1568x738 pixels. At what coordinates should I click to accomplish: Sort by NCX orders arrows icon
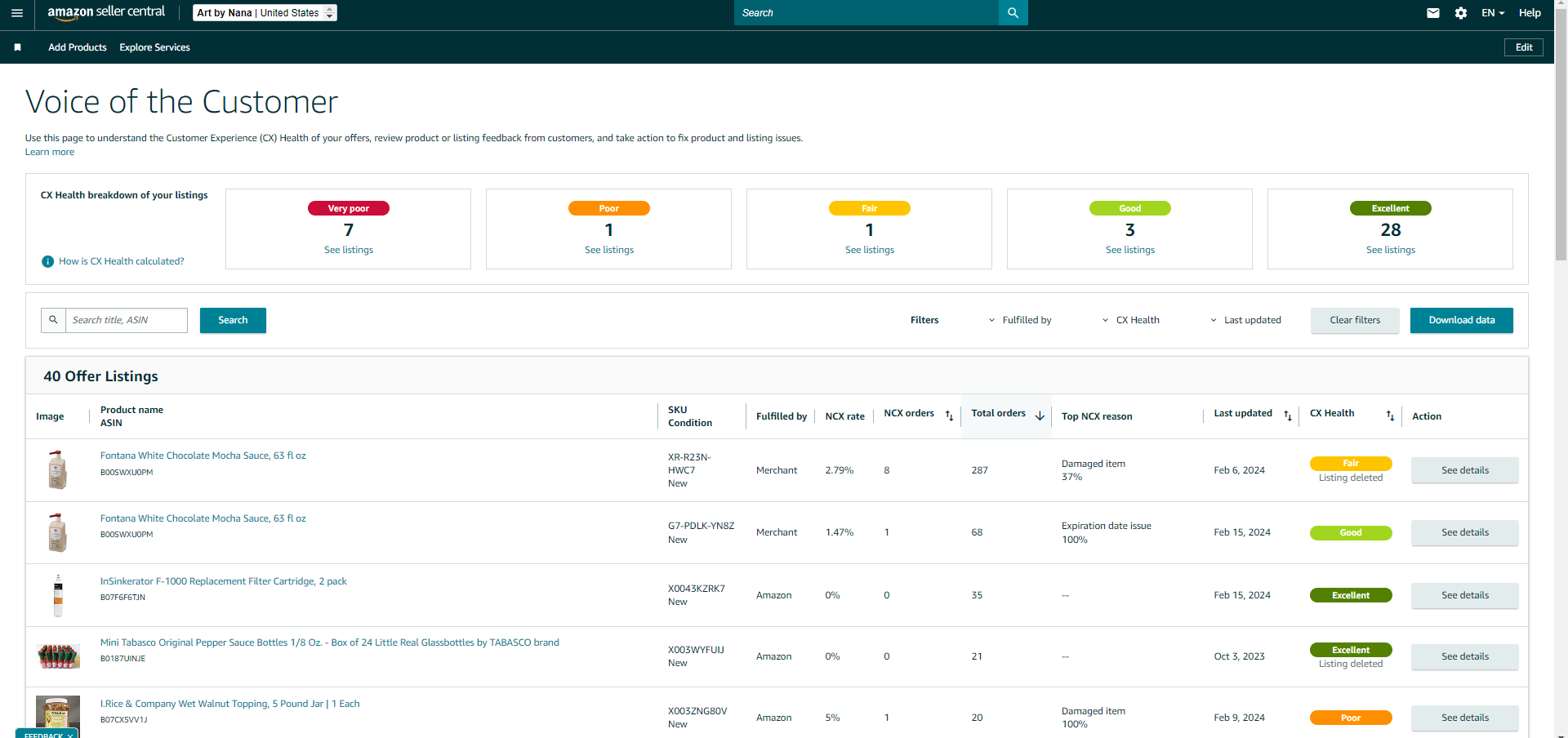pyautogui.click(x=949, y=416)
